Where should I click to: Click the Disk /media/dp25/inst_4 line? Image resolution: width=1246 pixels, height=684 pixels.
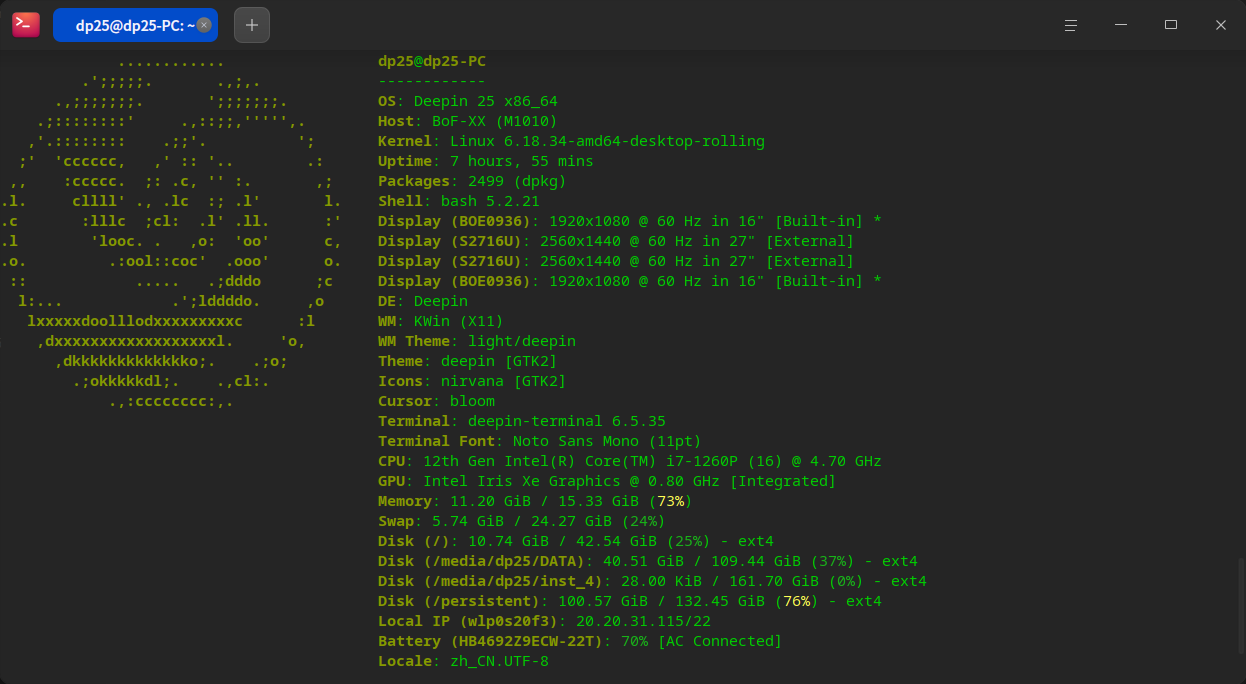pyautogui.click(x=652, y=581)
